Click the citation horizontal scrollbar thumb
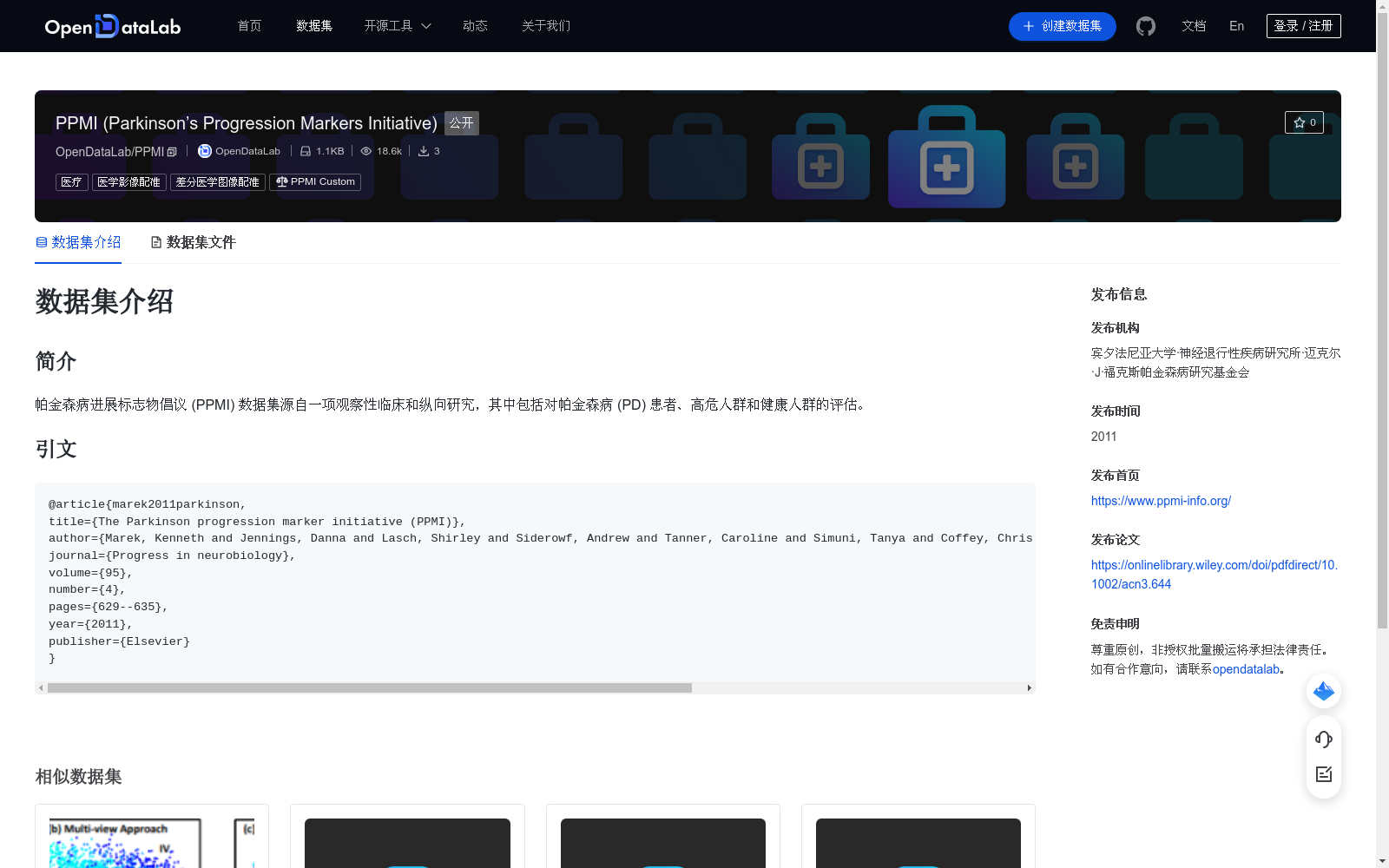Screen dimensions: 1389x868 coord(370,687)
